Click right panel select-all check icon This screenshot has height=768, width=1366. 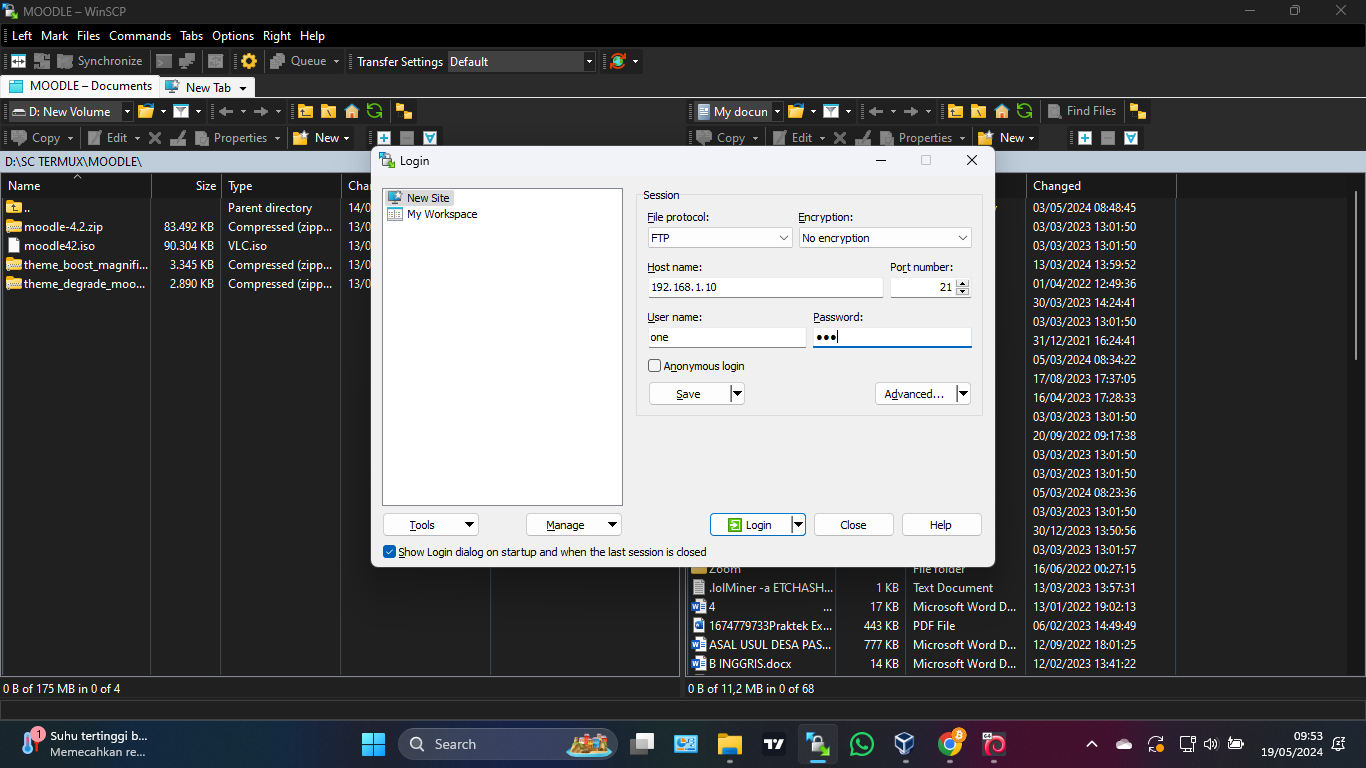(1130, 138)
